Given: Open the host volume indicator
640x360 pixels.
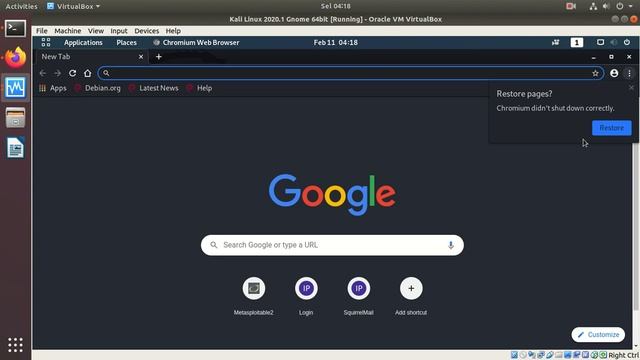Looking at the screenshot, I should tap(606, 6).
